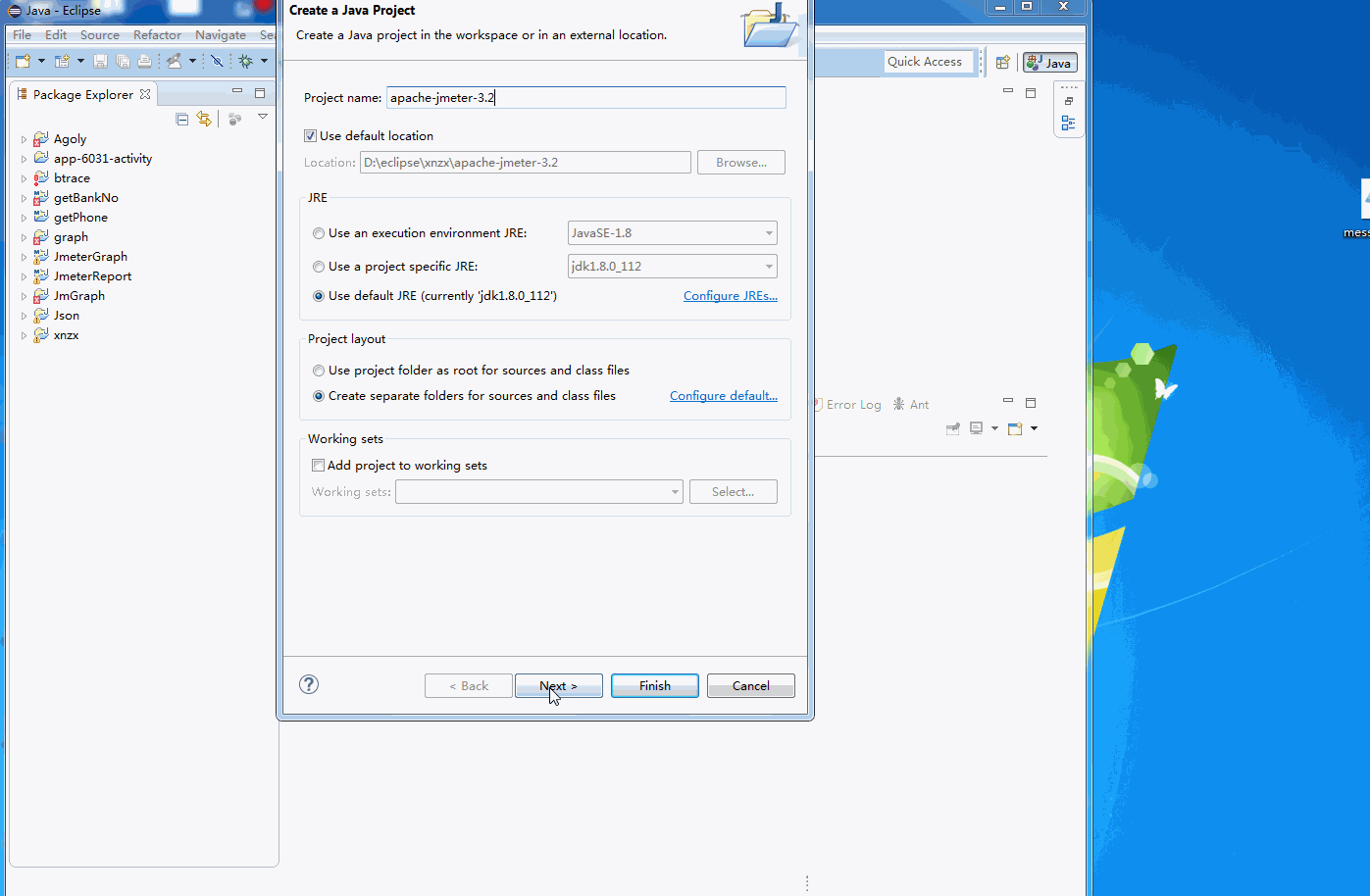Open the Working sets combo box
This screenshot has width=1370, height=896.
[539, 491]
